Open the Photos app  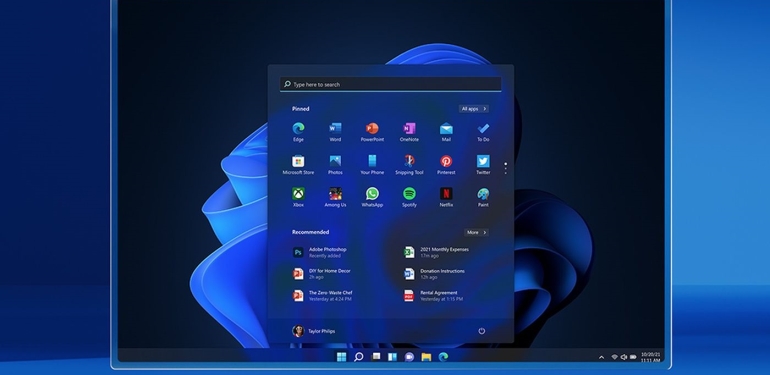(x=335, y=165)
